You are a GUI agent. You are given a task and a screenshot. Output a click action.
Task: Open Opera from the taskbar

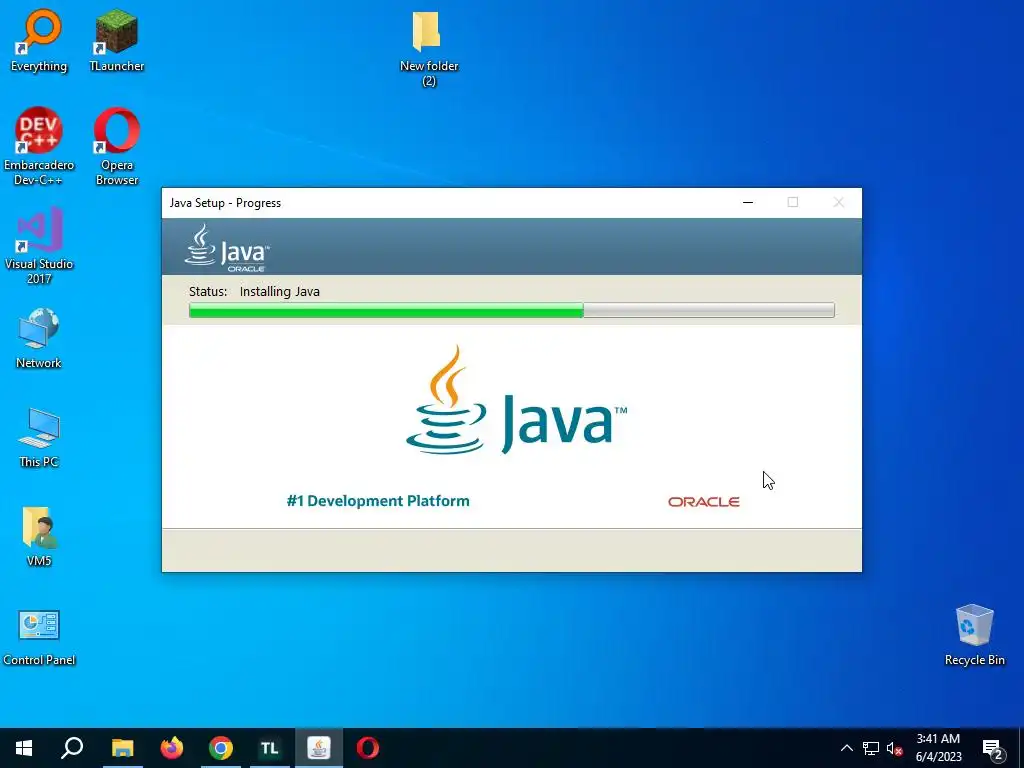368,748
